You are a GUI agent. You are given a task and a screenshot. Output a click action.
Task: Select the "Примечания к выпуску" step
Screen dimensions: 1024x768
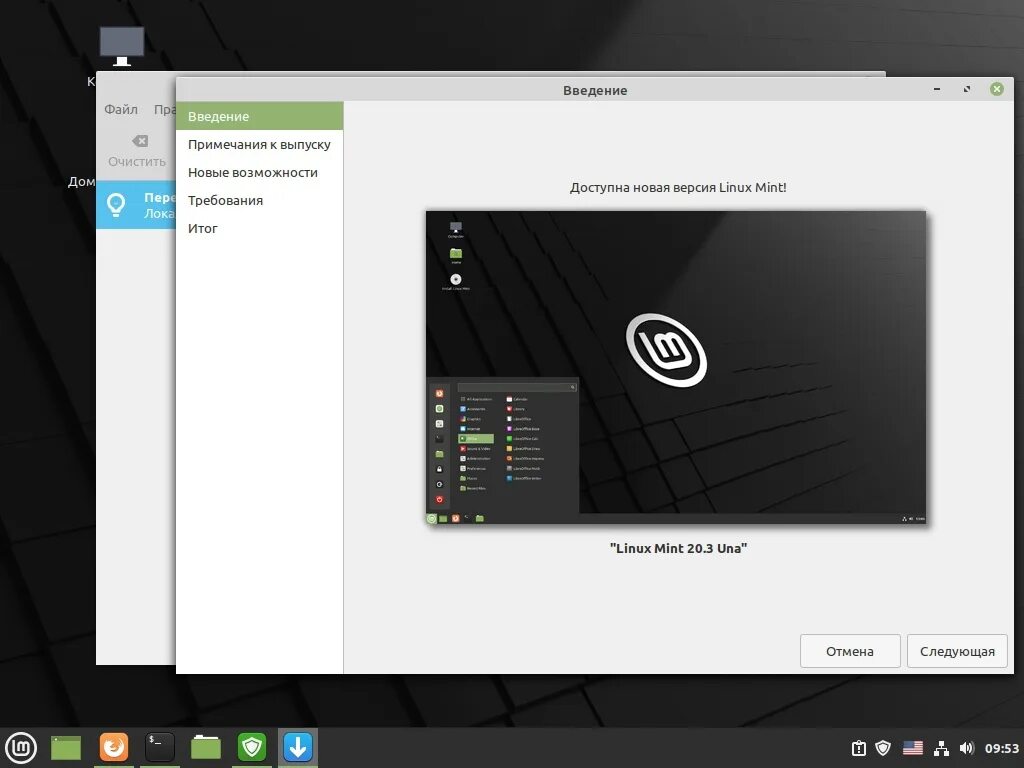258,144
